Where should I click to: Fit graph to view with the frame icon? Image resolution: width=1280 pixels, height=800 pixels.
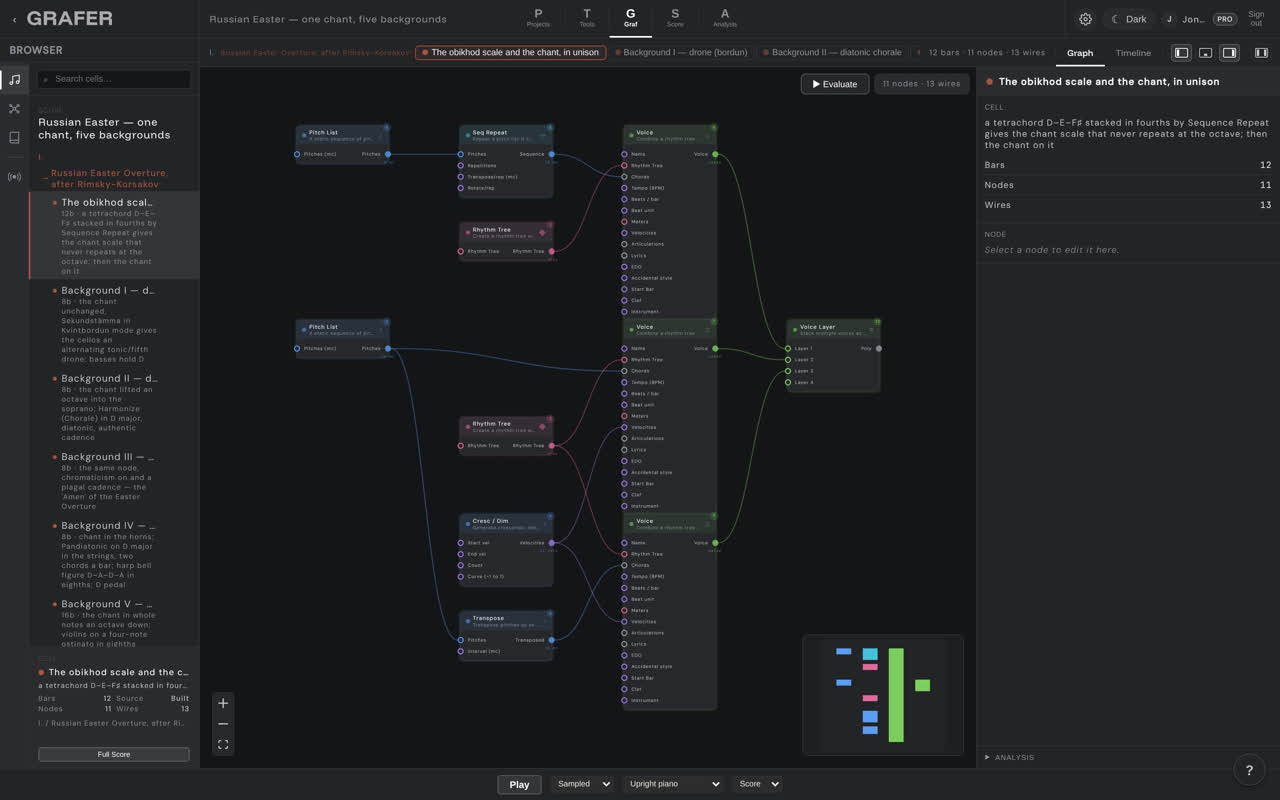click(x=223, y=745)
